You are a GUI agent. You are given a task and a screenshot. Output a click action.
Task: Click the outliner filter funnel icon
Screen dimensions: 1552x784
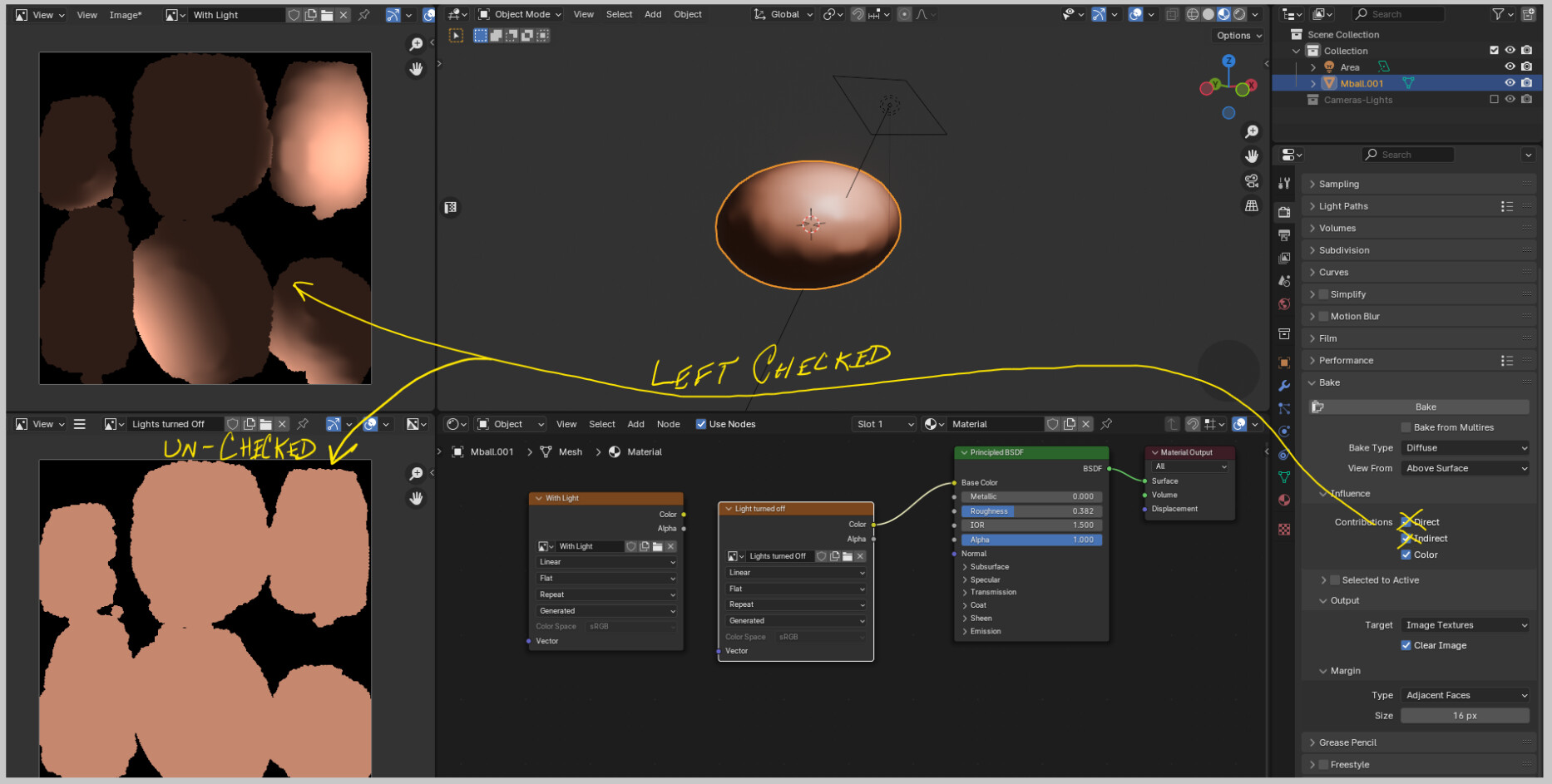coord(1498,14)
